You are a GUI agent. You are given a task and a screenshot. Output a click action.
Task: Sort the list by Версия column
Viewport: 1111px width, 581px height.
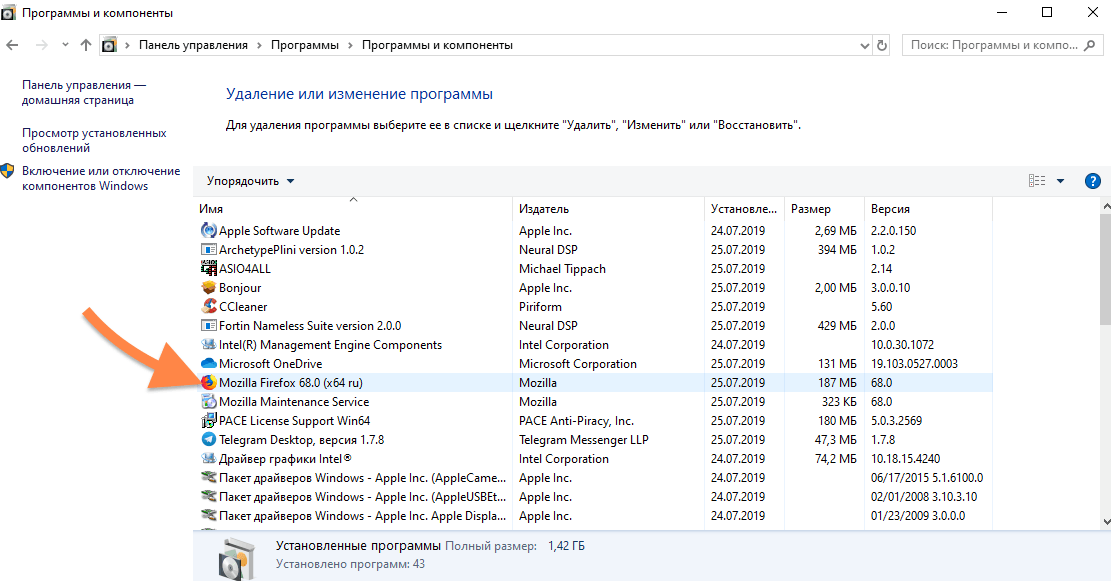(x=928, y=209)
